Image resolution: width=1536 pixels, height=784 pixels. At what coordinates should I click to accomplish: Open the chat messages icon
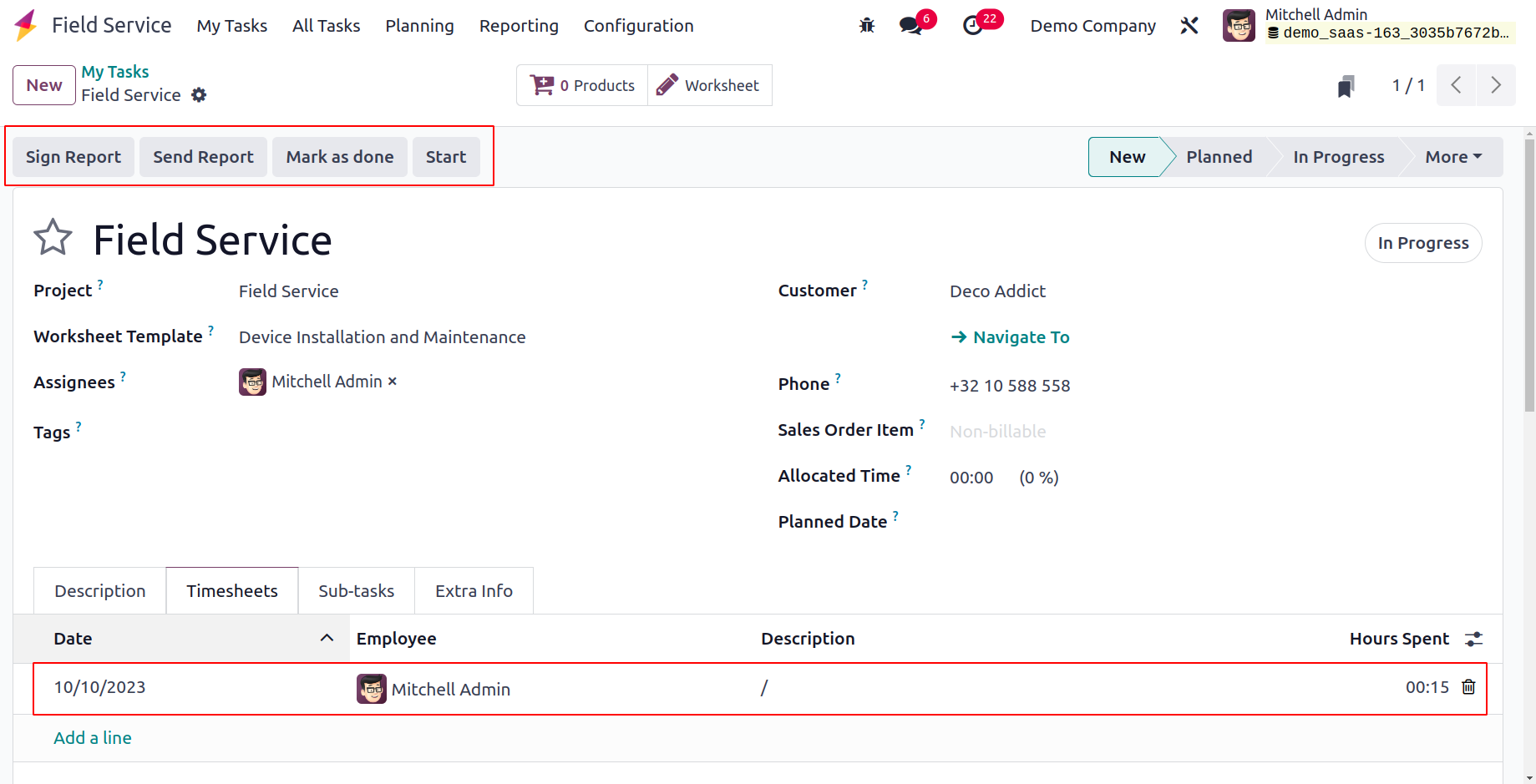click(911, 26)
